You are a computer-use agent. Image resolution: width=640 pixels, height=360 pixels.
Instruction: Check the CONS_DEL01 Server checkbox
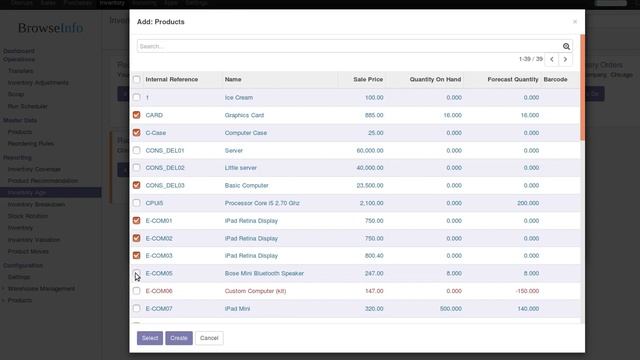137,150
